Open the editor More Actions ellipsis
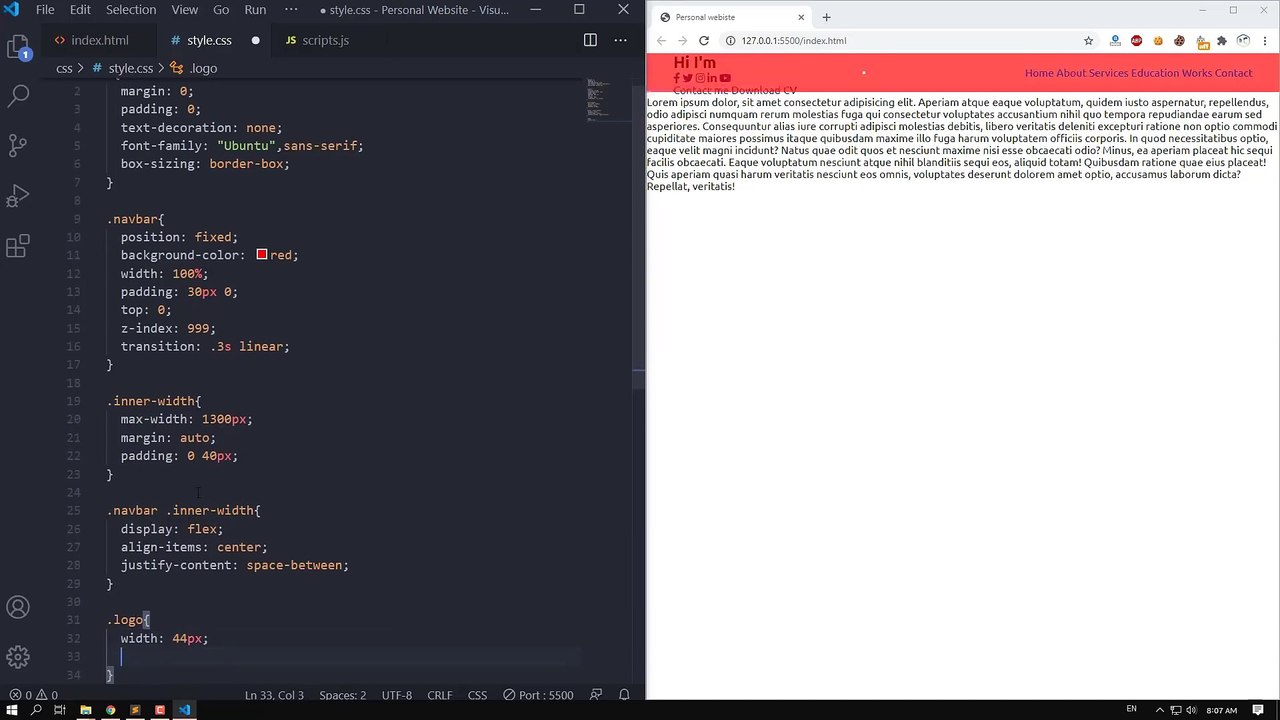The image size is (1280, 720). click(x=620, y=40)
